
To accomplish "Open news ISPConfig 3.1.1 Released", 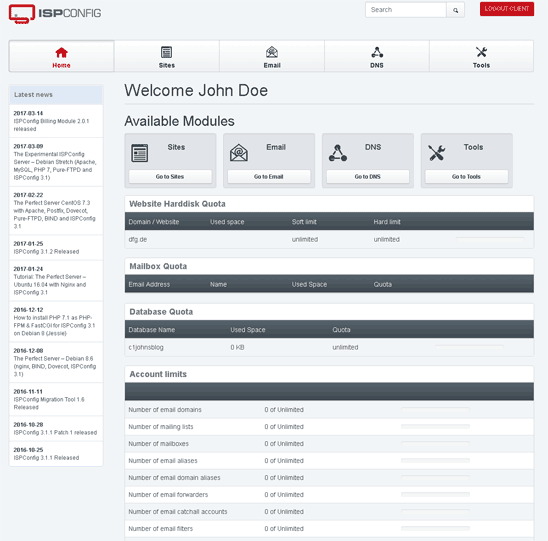I will pos(56,454).
